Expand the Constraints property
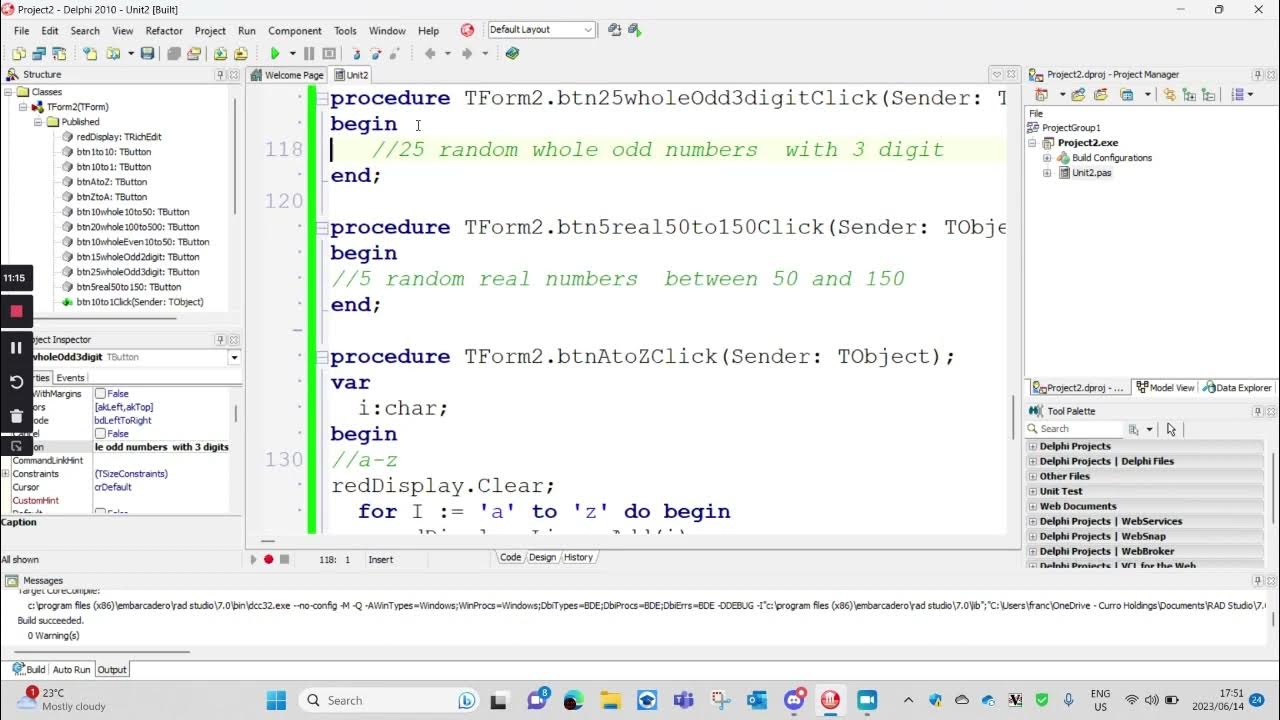This screenshot has height=720, width=1280. [x=5, y=474]
